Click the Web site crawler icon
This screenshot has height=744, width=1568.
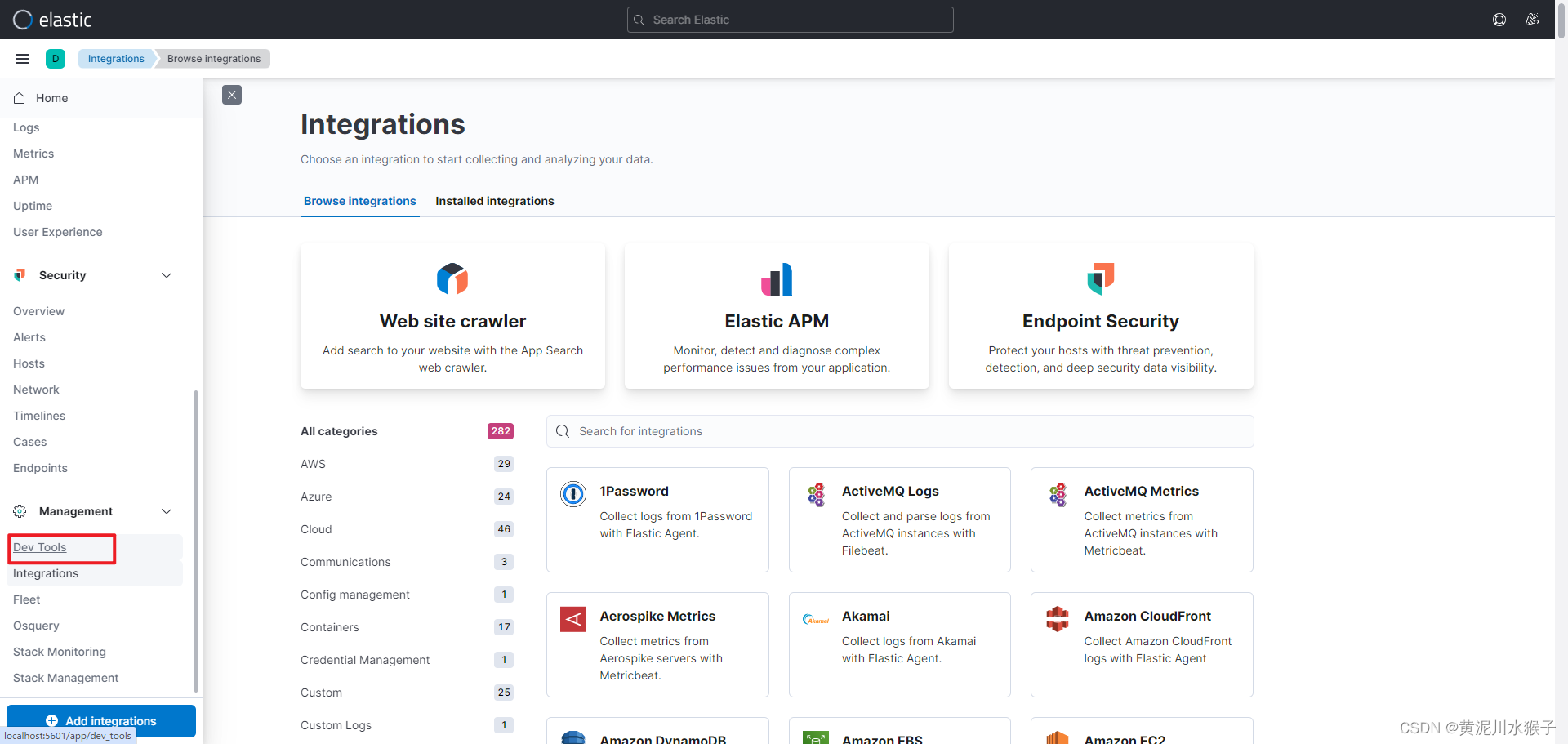click(x=452, y=279)
